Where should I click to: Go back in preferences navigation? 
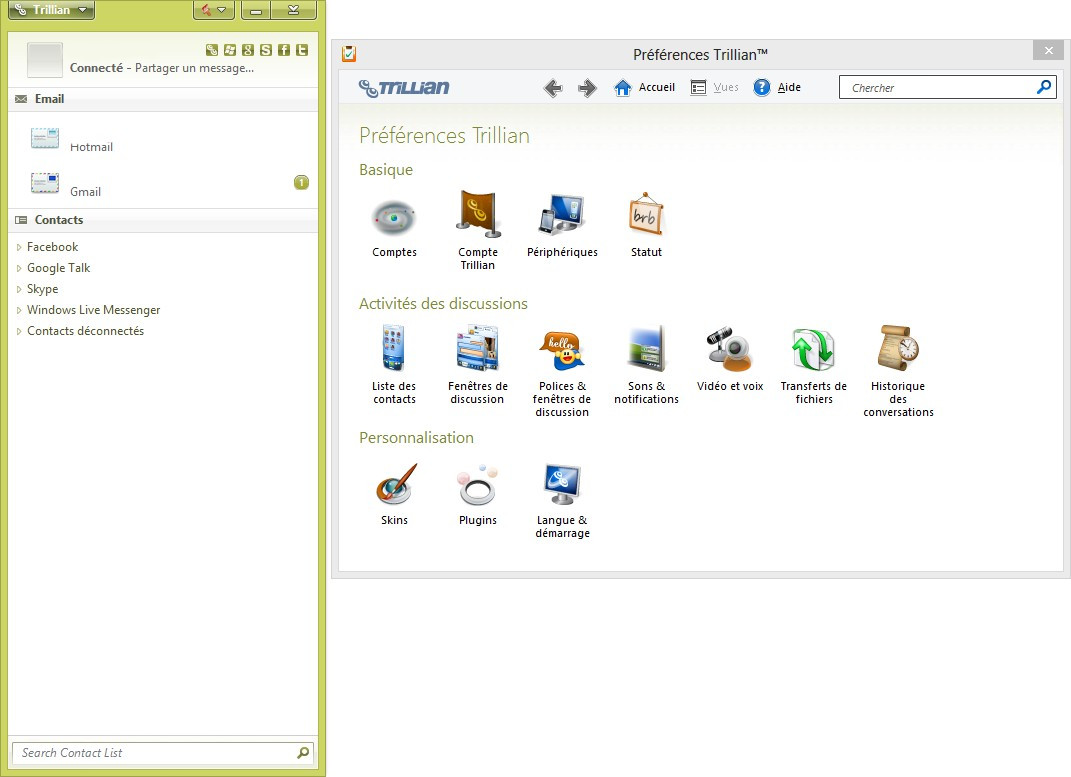[x=553, y=88]
